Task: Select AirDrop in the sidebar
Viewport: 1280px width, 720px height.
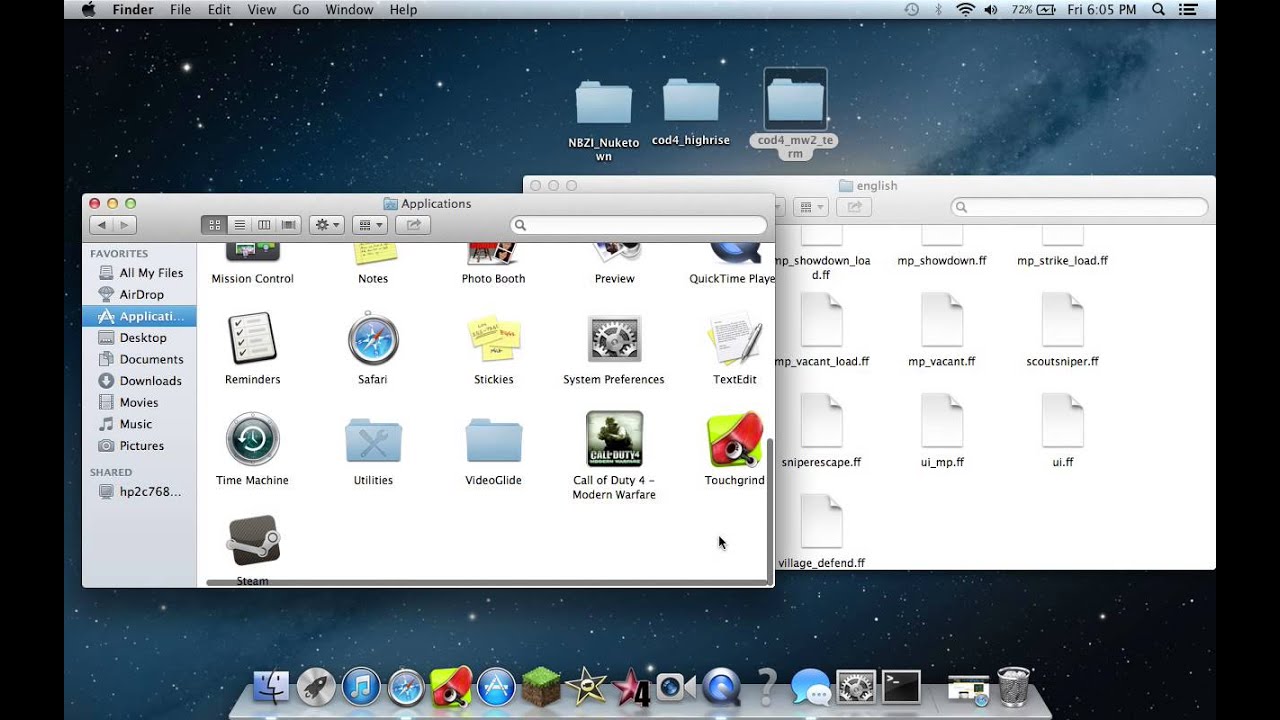Action: (x=139, y=294)
